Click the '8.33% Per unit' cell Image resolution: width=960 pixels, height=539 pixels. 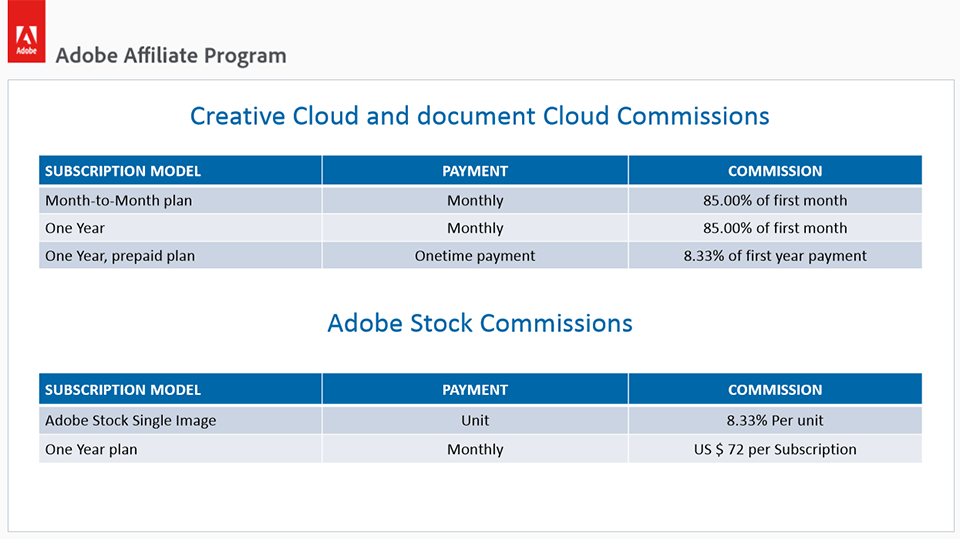click(775, 420)
